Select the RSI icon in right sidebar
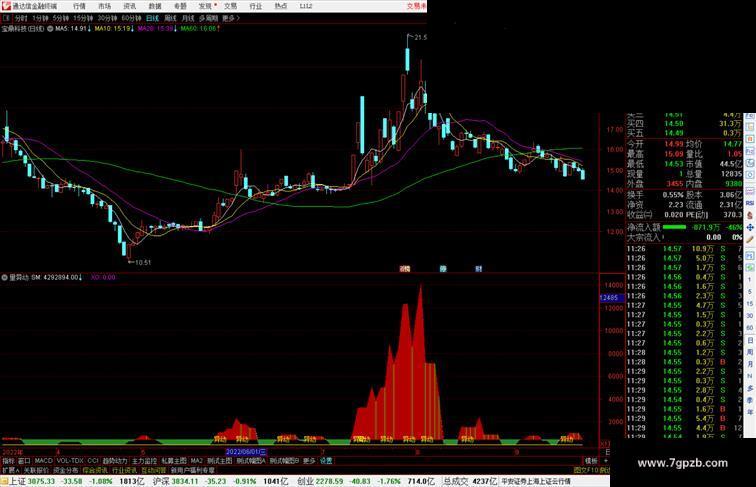Viewport: 756px width, 487px height. 750,203
